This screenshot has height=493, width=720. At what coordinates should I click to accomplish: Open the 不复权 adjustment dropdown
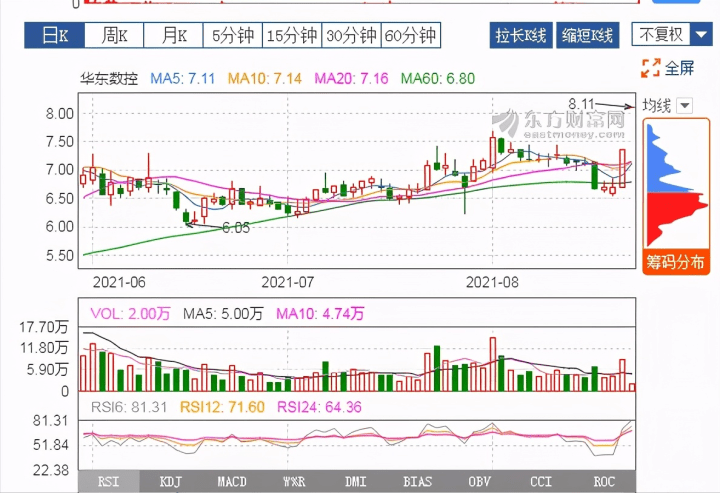click(x=669, y=35)
